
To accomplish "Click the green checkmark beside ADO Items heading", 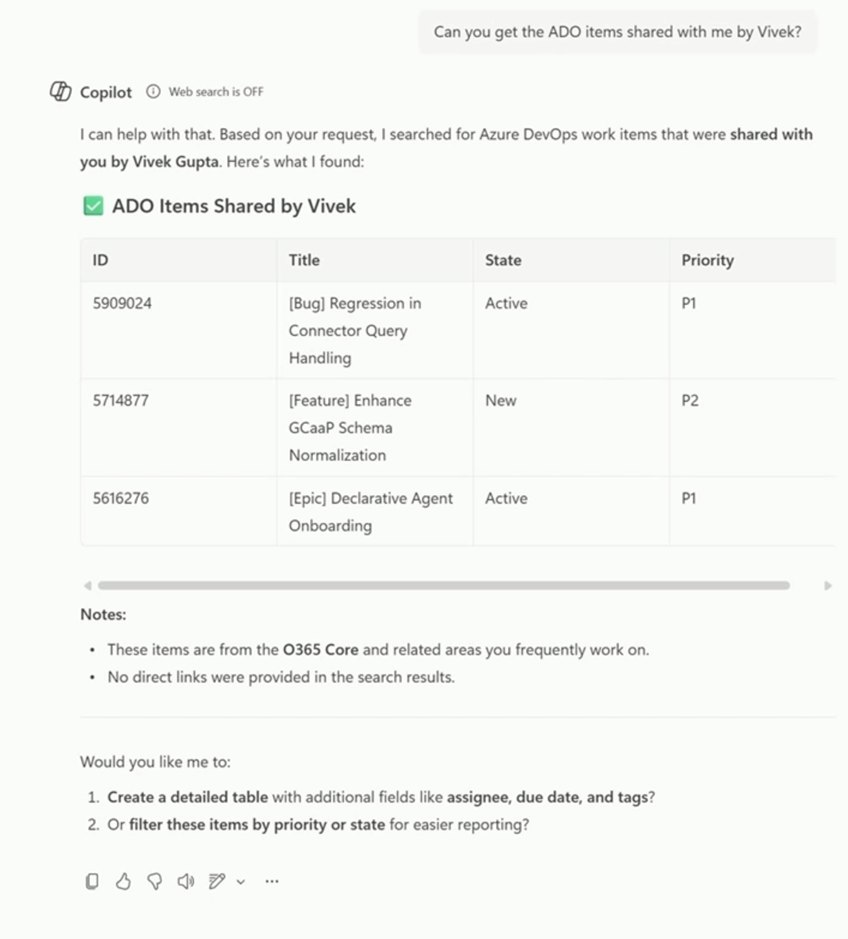I will 93,206.
